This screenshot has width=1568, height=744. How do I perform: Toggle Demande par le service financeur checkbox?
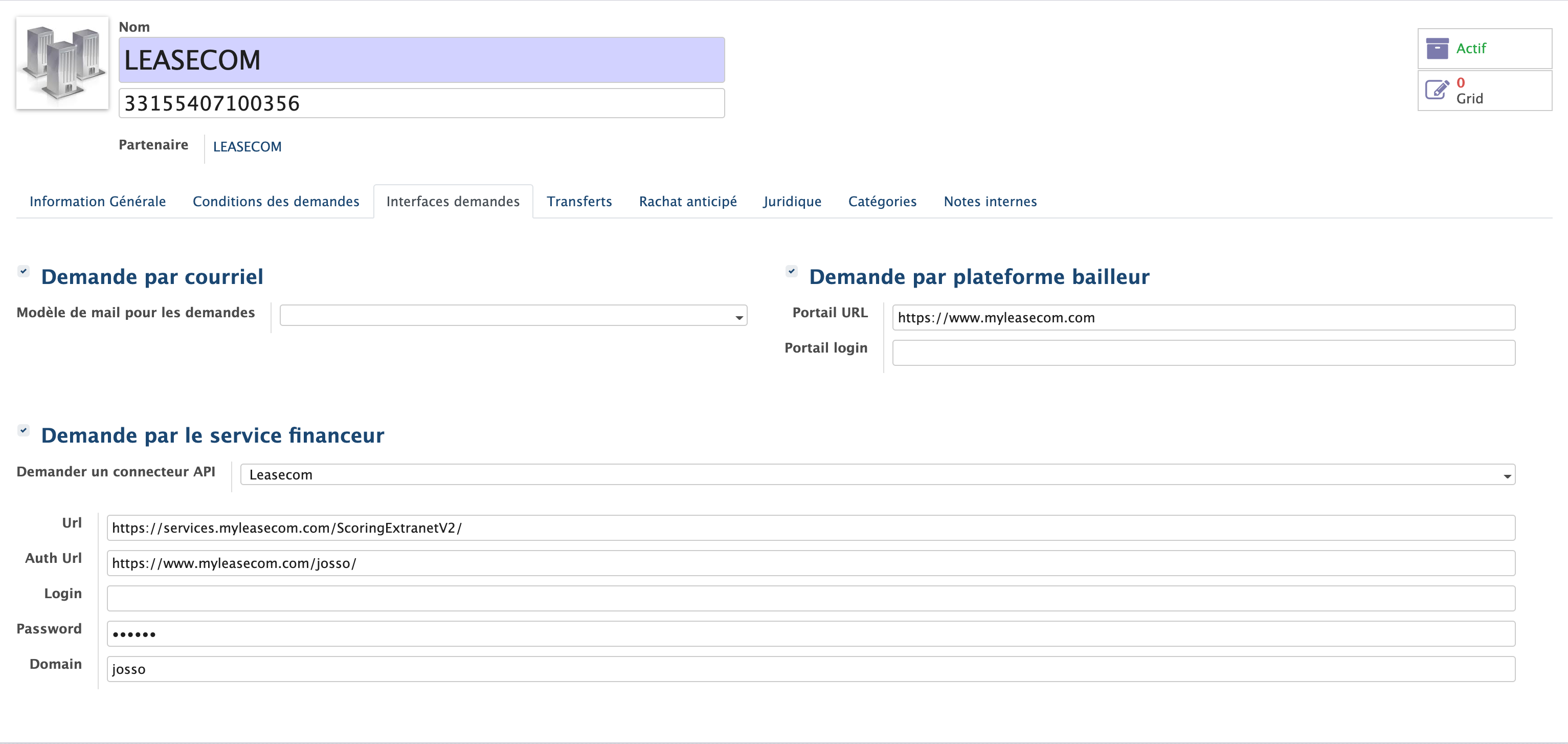click(23, 430)
